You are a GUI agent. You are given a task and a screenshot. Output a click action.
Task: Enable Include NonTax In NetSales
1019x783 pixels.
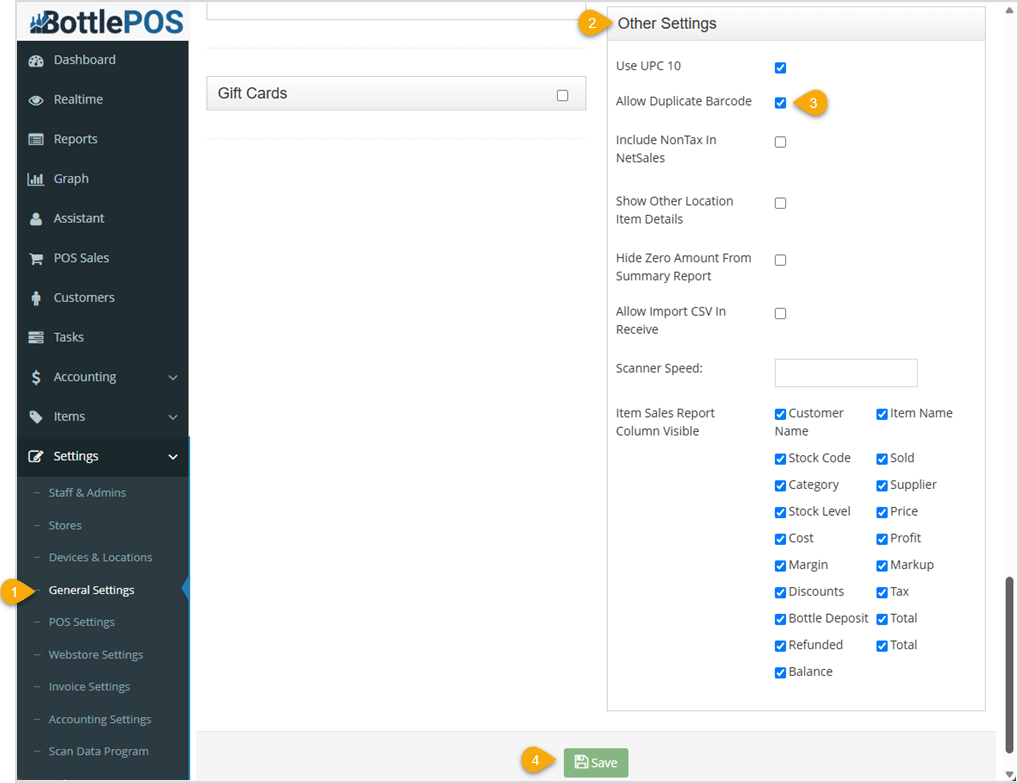point(780,141)
